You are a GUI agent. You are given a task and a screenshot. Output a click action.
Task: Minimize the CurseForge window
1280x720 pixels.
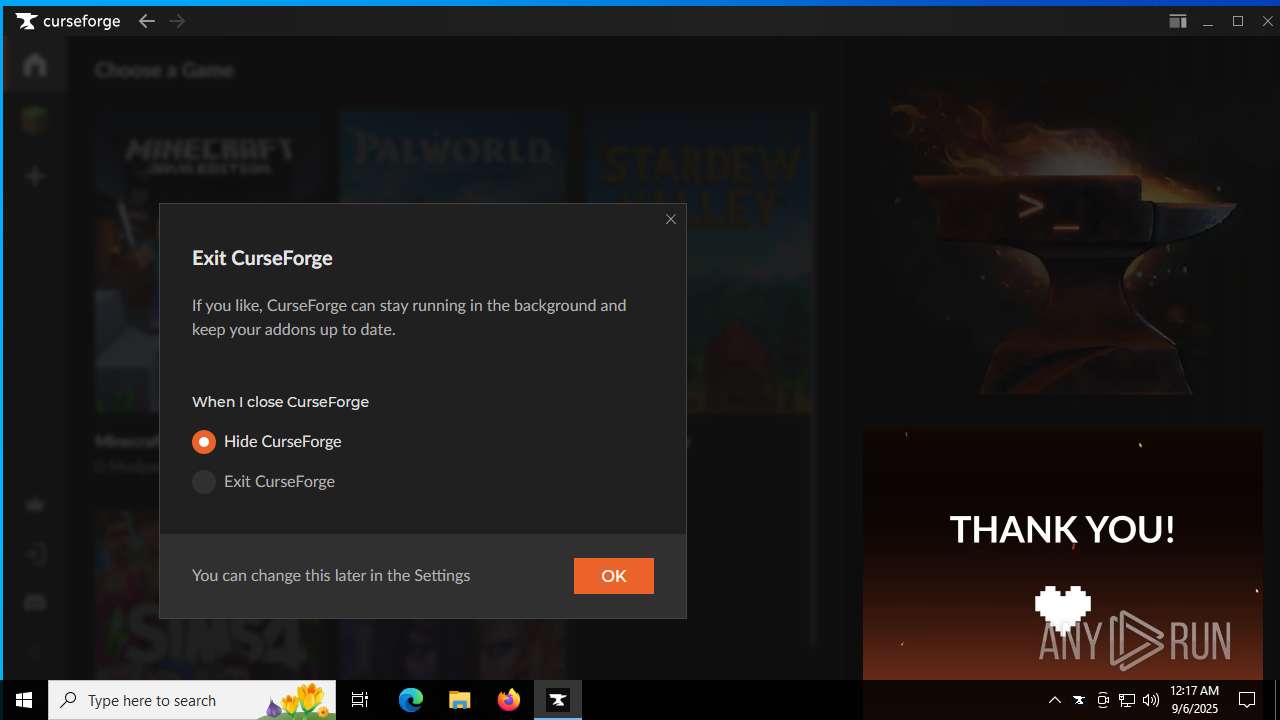[1208, 21]
